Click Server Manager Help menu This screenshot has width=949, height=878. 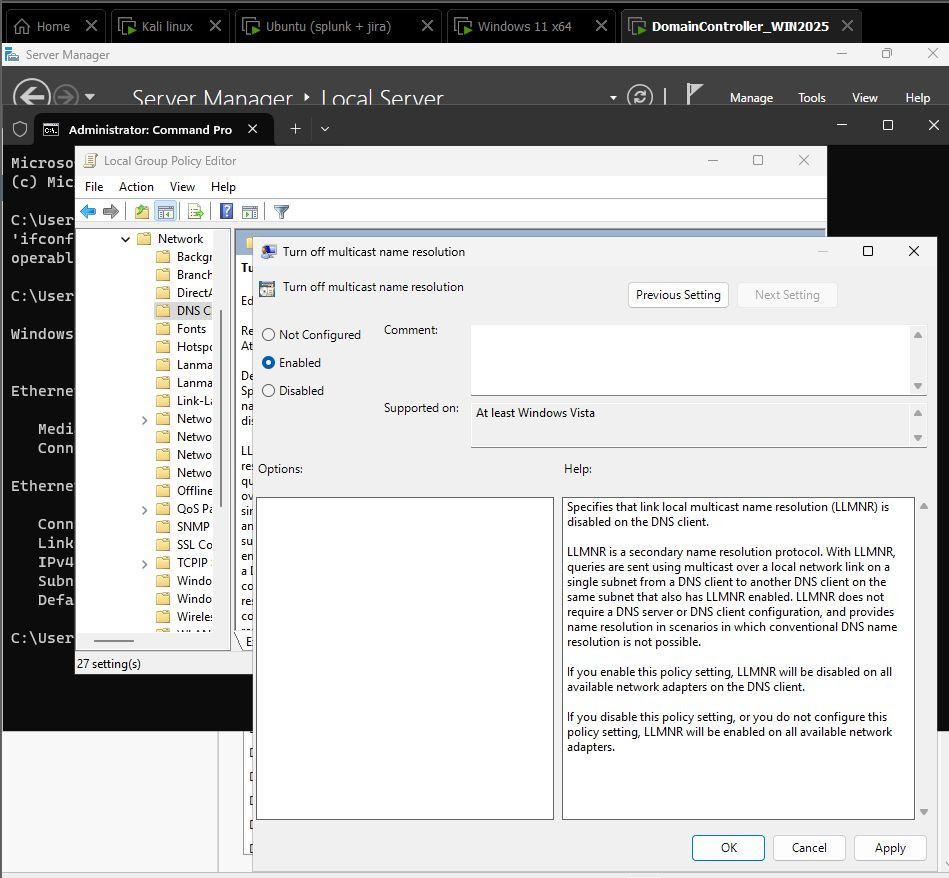click(x=918, y=97)
